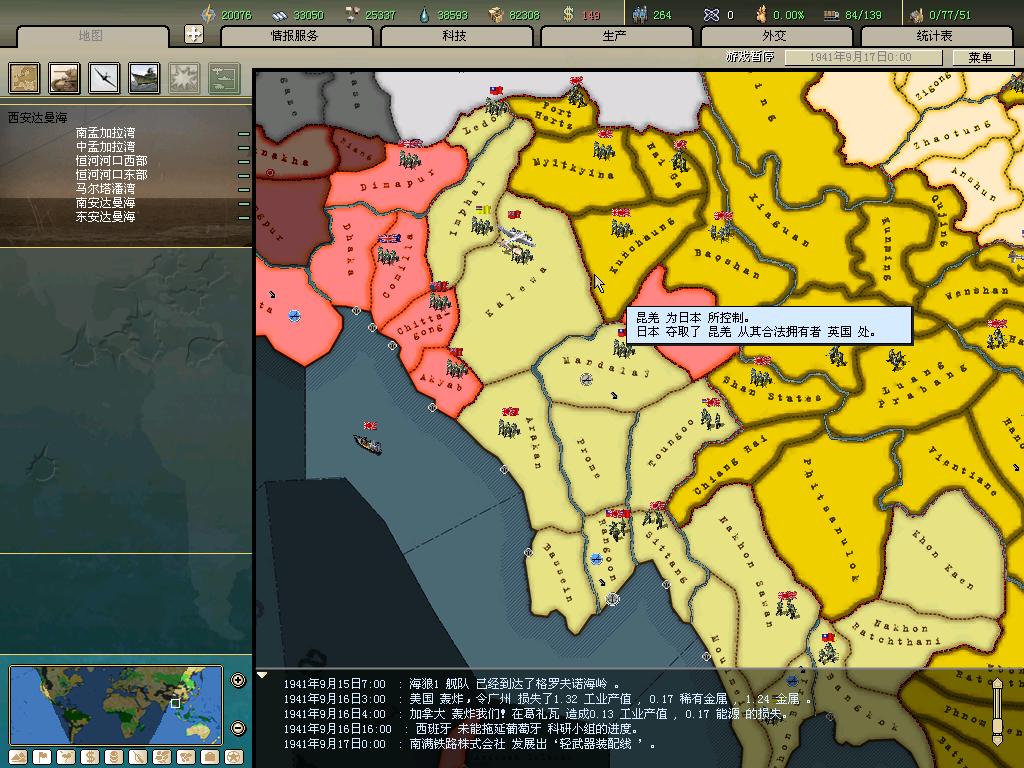The image size is (1024, 768).
Task: Switch to area map mode
Action: click(186, 757)
